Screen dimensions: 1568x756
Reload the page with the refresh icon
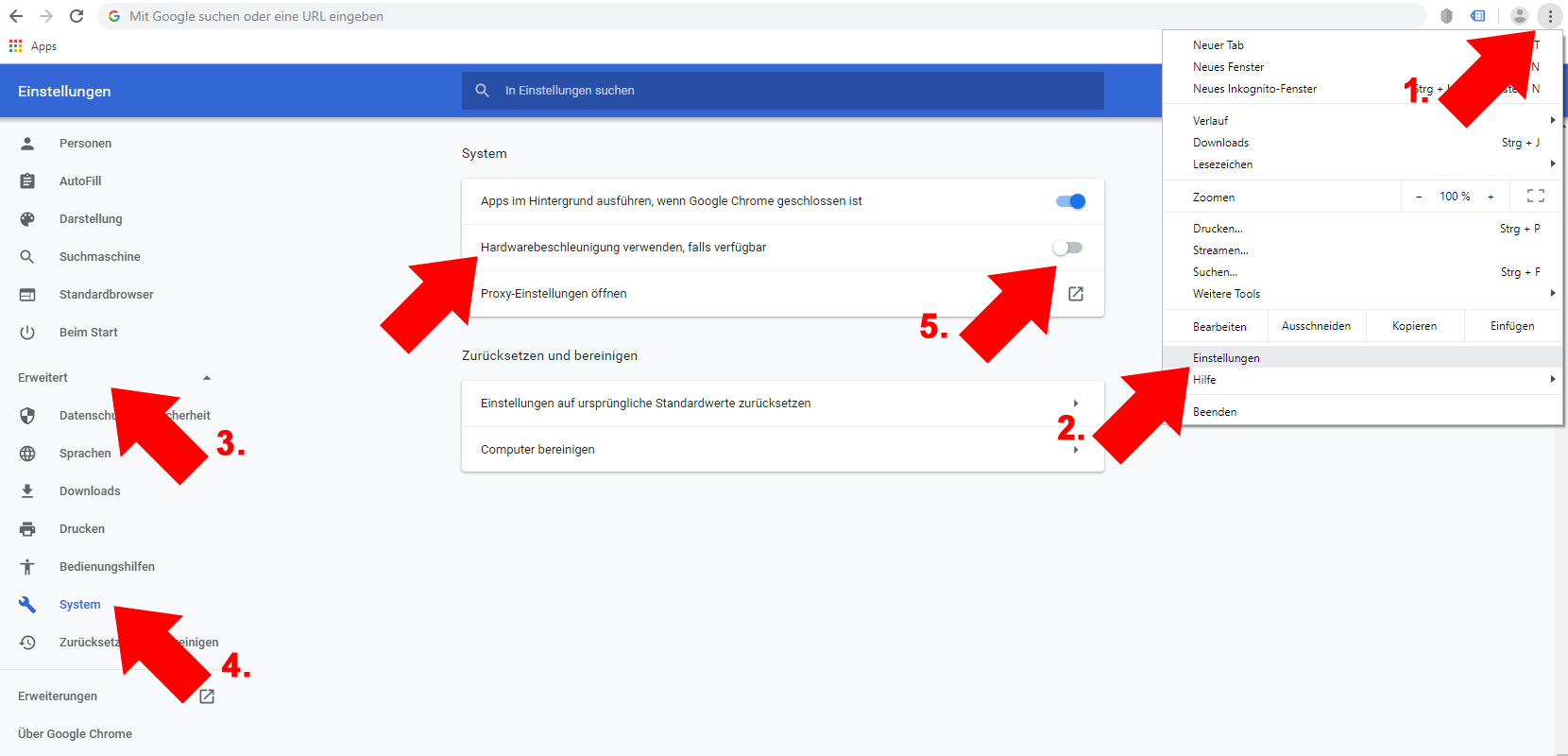(77, 16)
